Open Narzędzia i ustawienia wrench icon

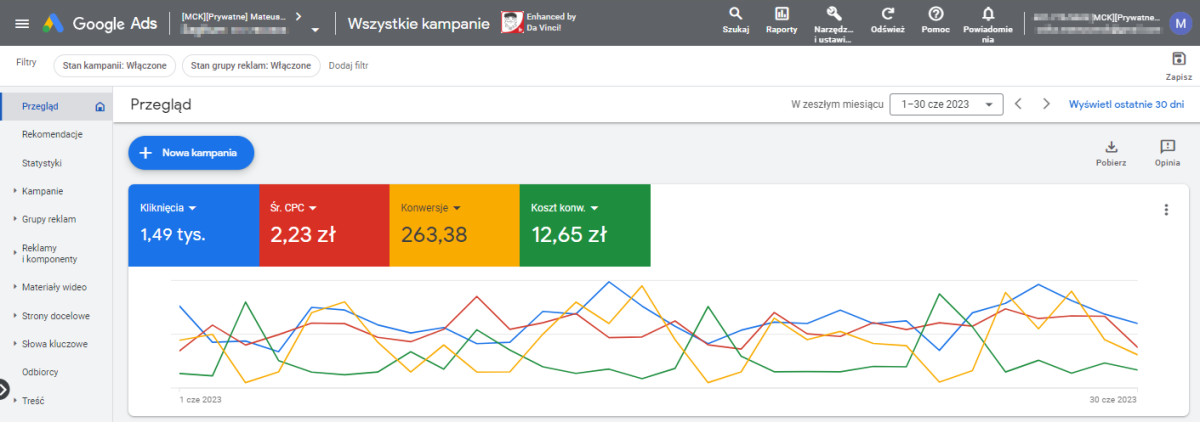point(832,14)
